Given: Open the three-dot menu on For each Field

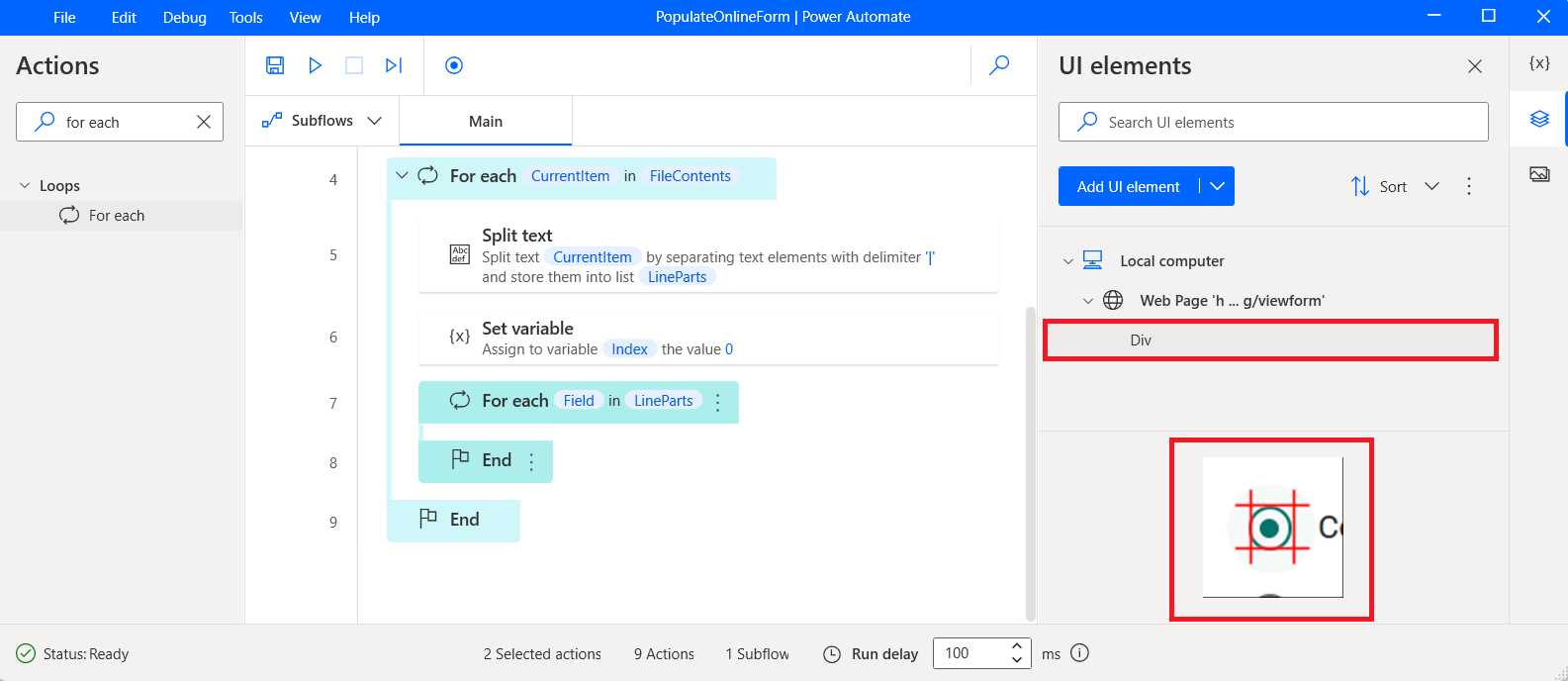Looking at the screenshot, I should pos(718,402).
